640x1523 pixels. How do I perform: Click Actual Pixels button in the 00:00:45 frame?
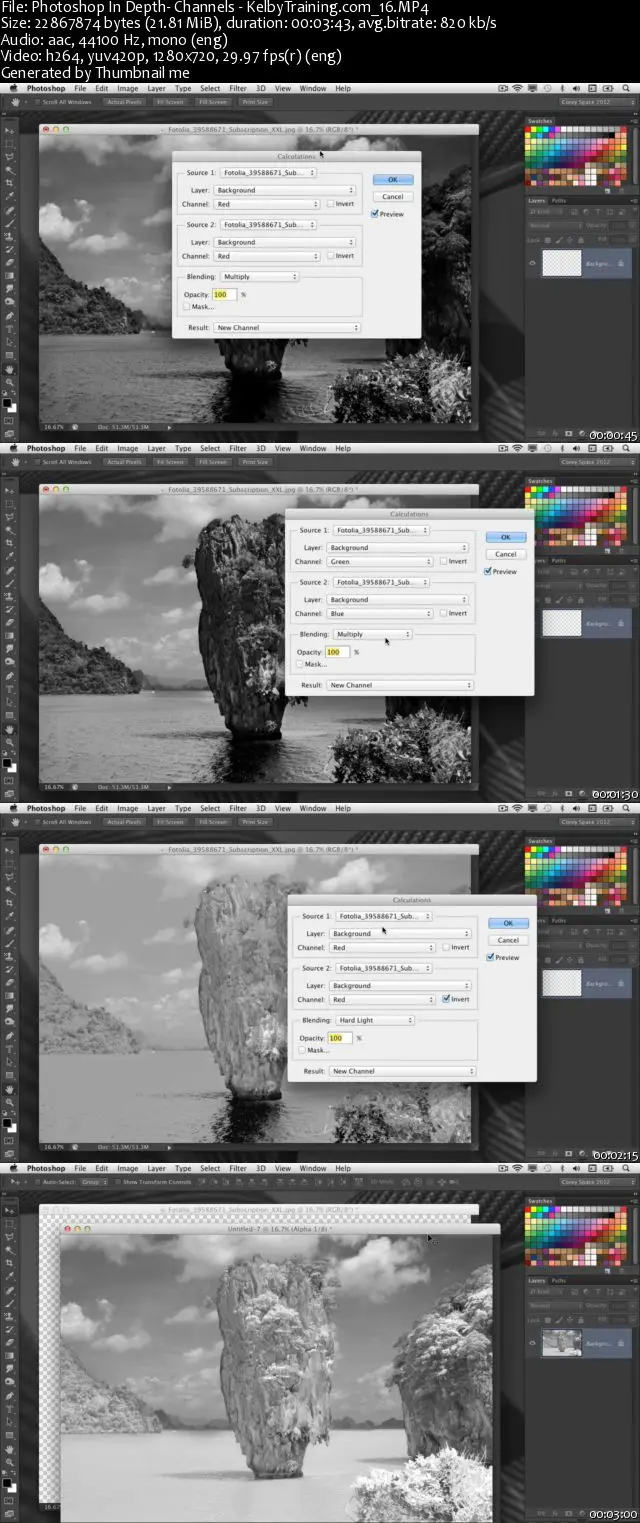click(125, 101)
